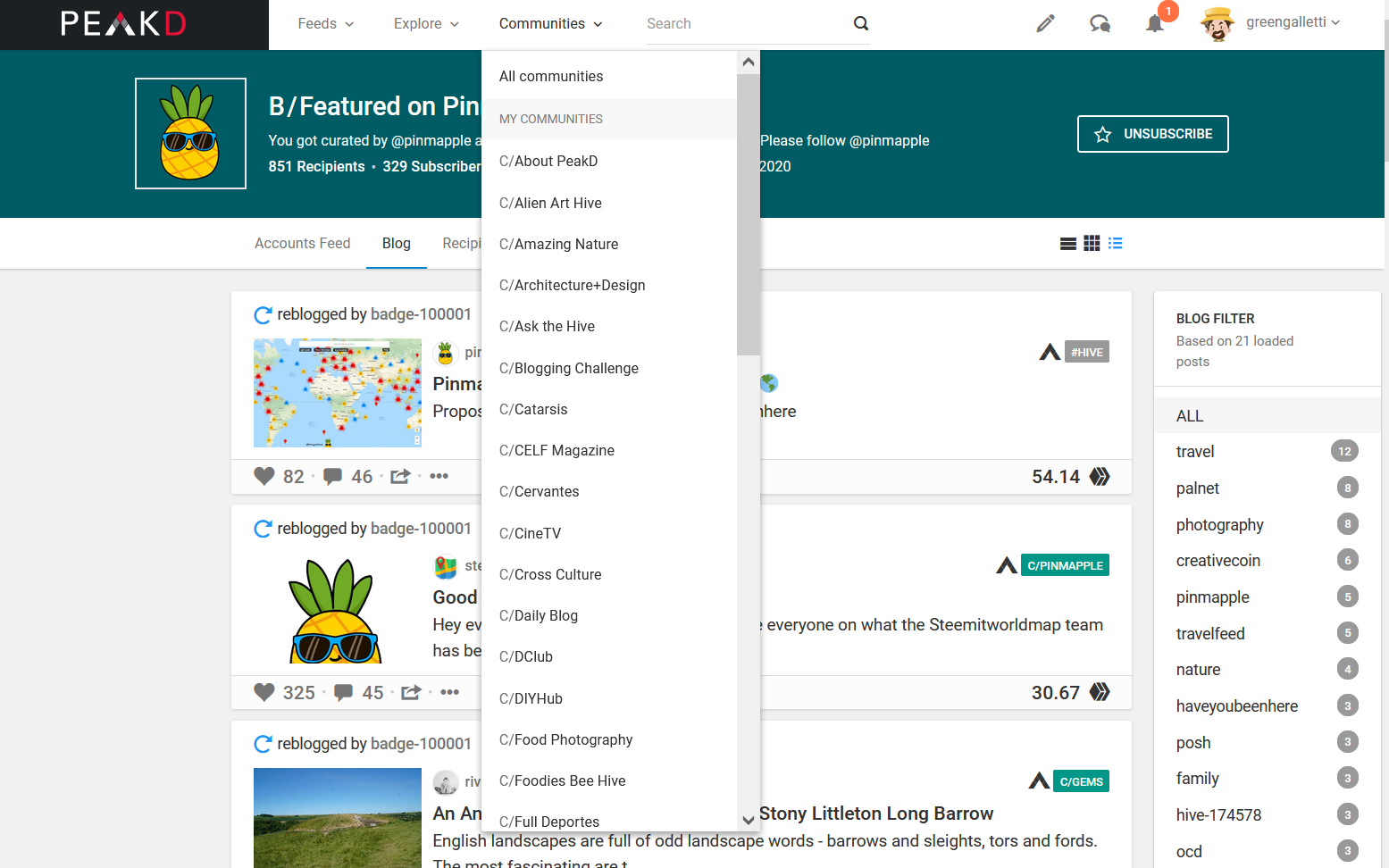Open the Explore dropdown menu
Screen dimensions: 1389x868
426,24
